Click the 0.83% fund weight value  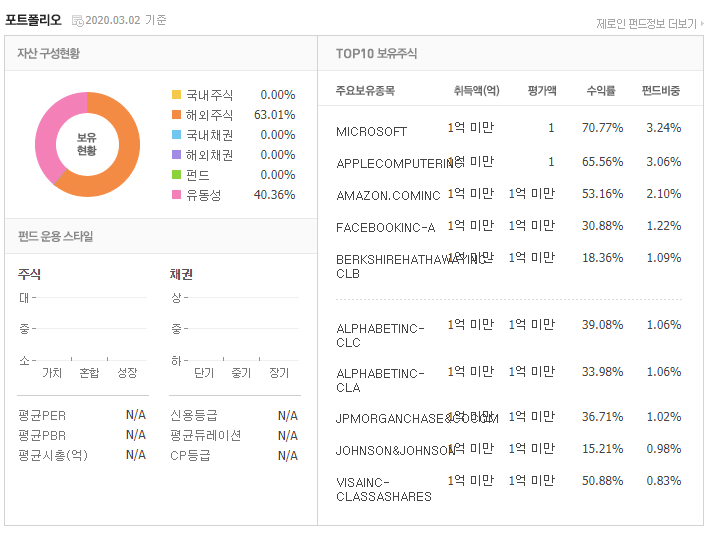point(664,481)
